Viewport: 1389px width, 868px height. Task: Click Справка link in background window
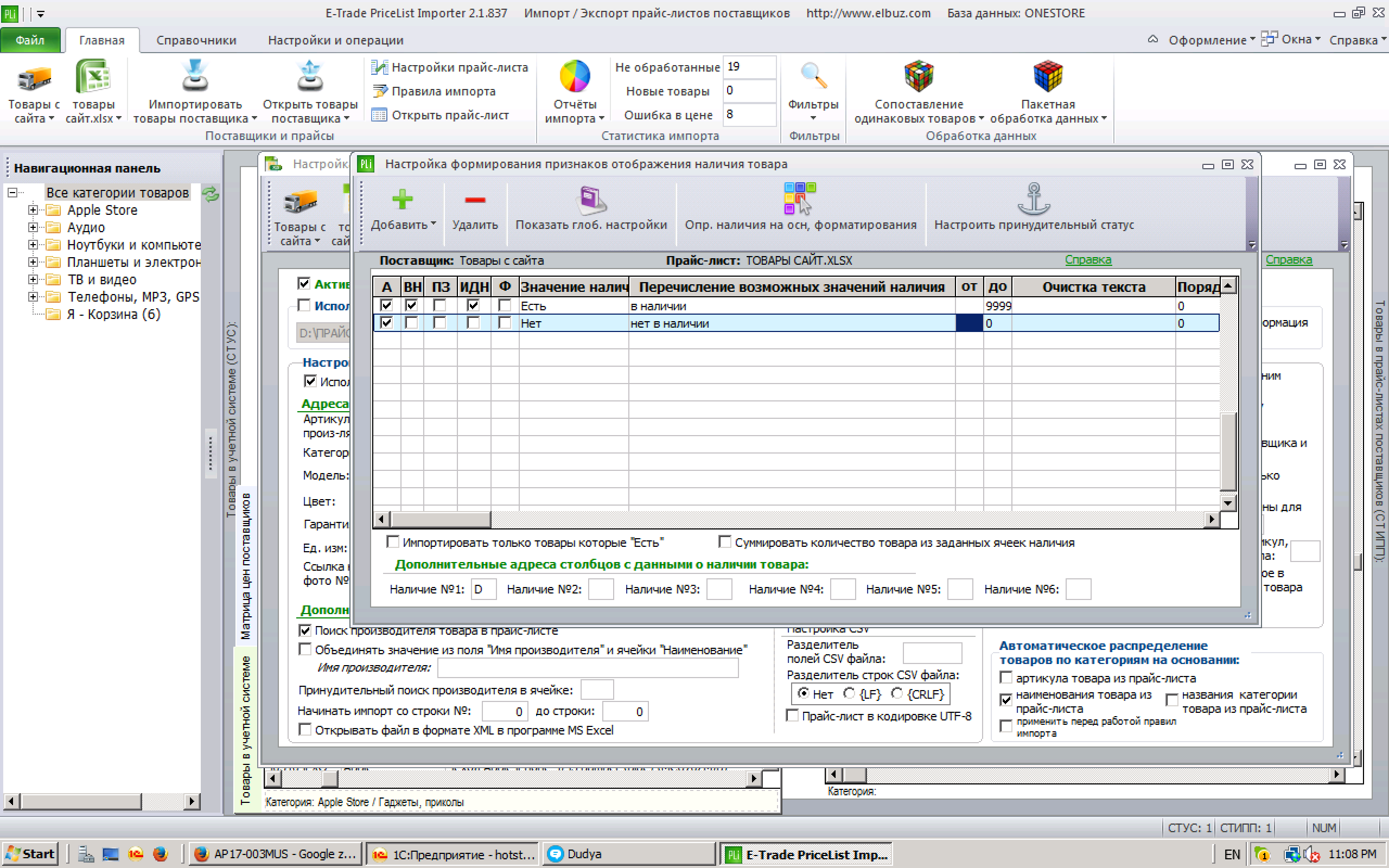click(1289, 259)
